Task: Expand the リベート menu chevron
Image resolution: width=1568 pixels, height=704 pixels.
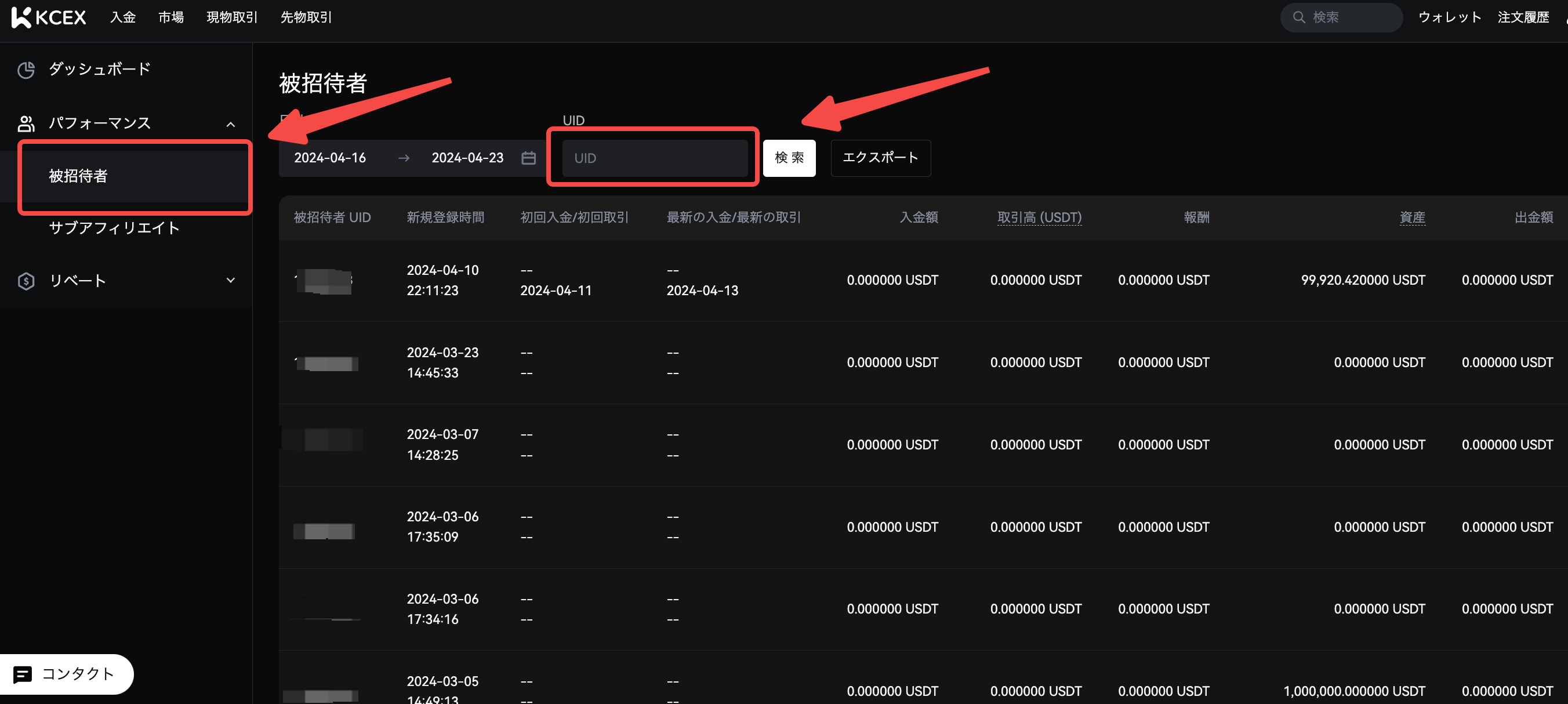Action: pyautogui.click(x=231, y=281)
